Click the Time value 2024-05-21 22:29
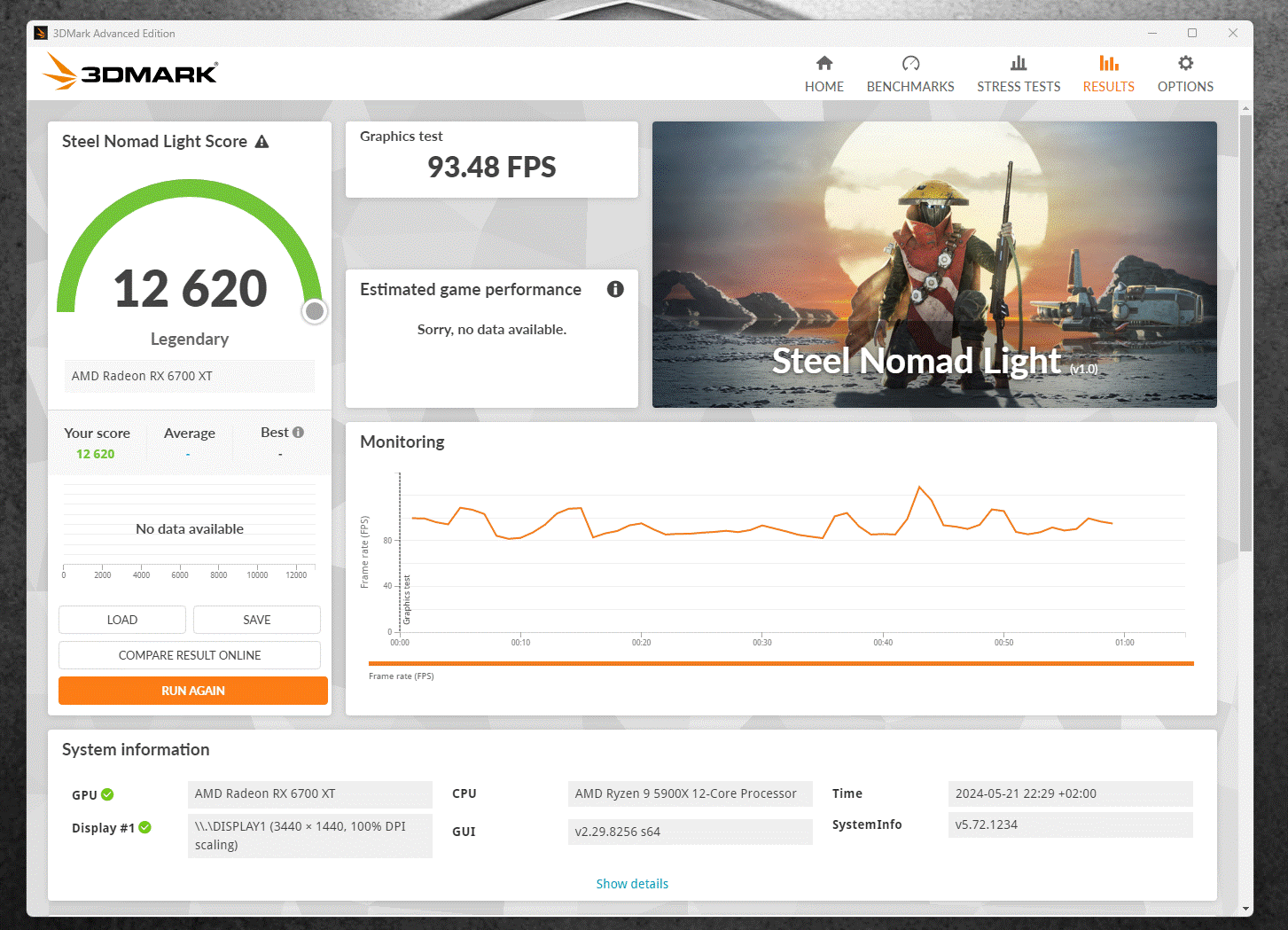Viewport: 1288px width, 930px height. pos(1070,793)
